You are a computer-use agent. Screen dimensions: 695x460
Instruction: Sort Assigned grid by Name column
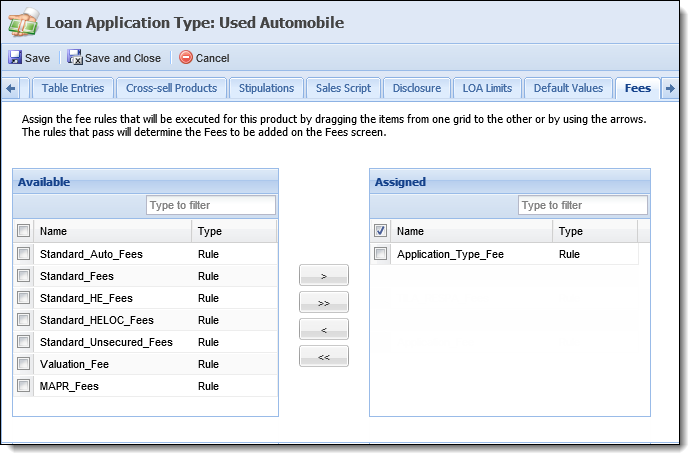(472, 231)
